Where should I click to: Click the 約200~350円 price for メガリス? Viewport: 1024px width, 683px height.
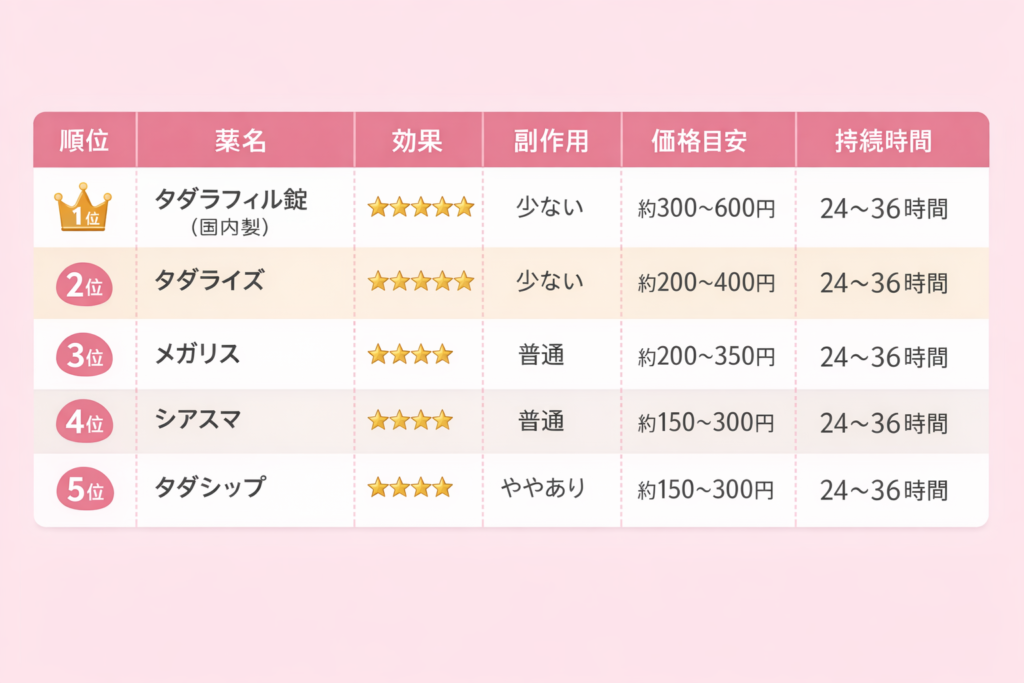click(706, 356)
